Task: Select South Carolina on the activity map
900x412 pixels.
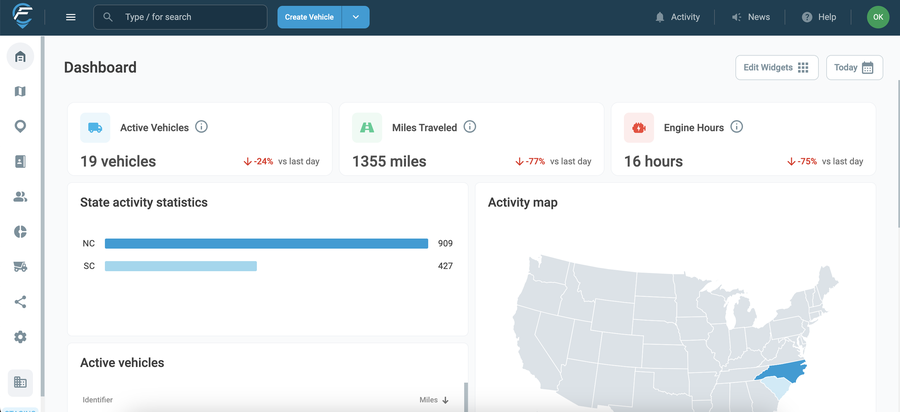Action: 775,387
